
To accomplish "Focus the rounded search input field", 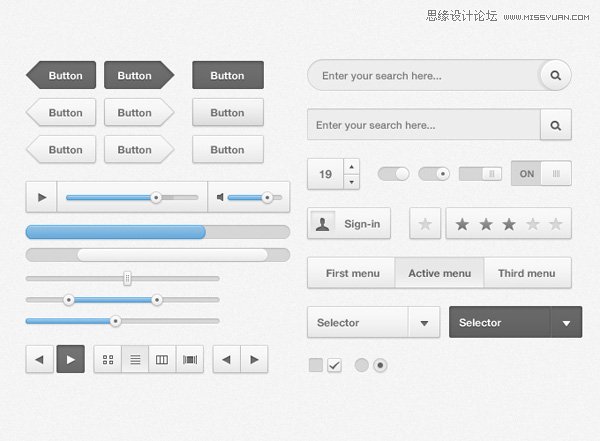I will (425, 75).
